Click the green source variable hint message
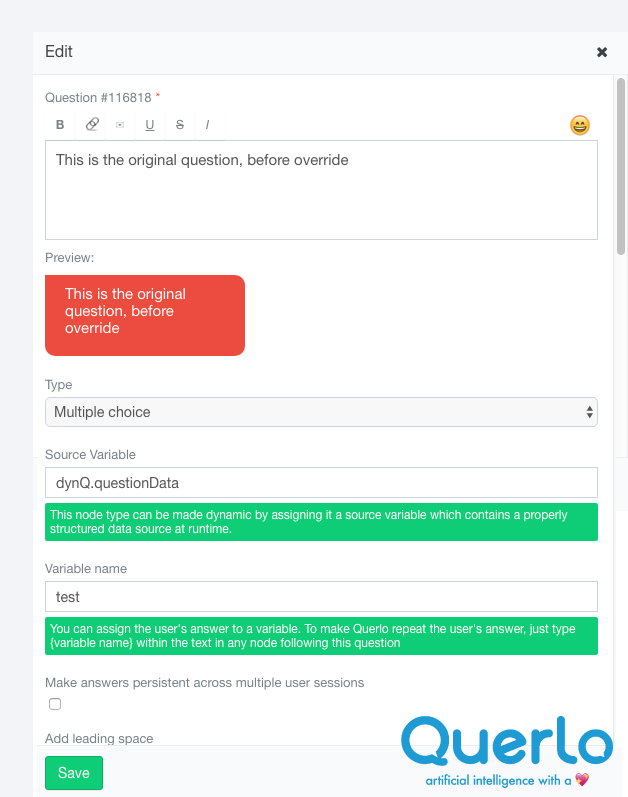This screenshot has height=797, width=628. tap(321, 522)
